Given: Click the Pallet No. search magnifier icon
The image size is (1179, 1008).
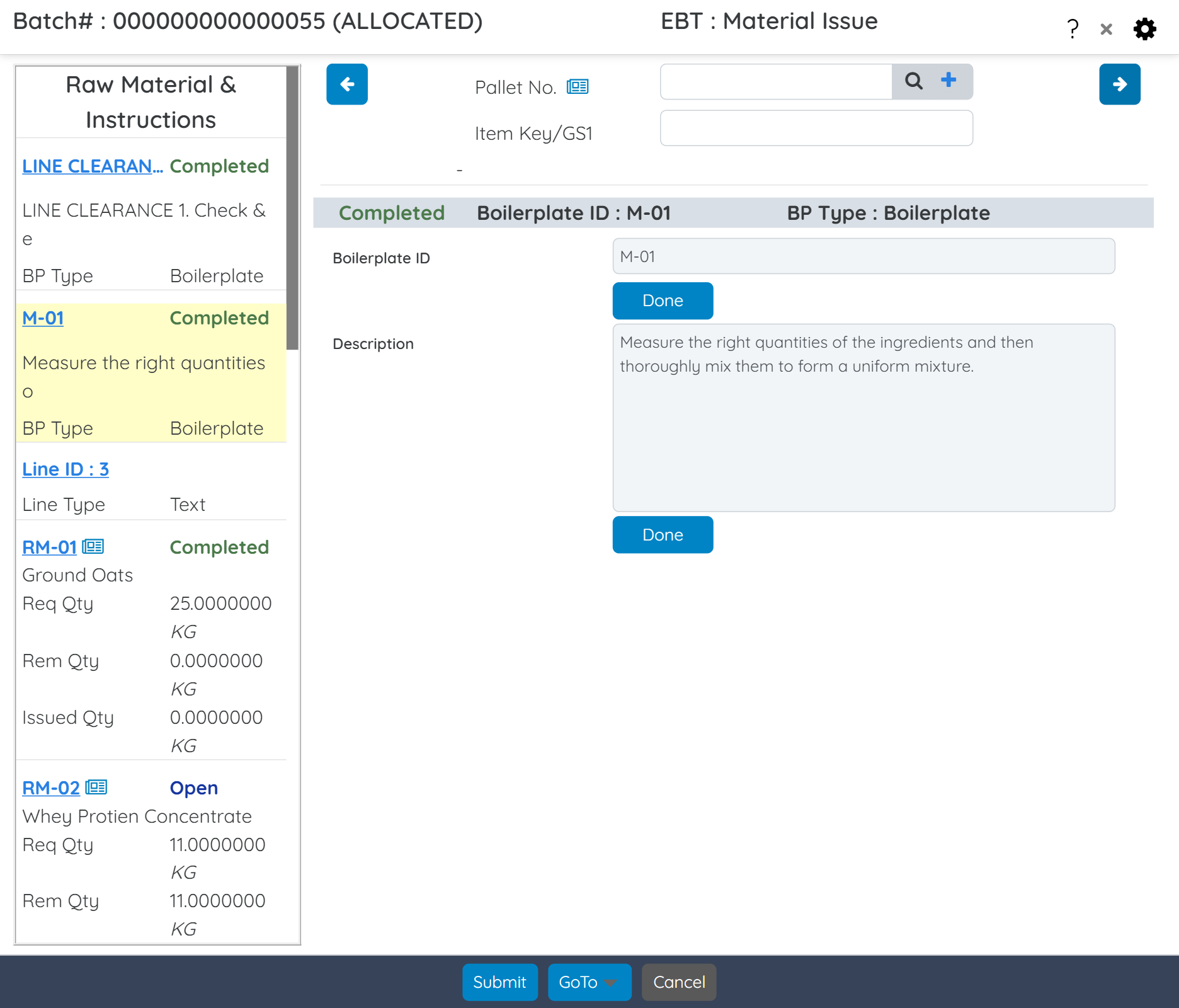Looking at the screenshot, I should point(913,81).
